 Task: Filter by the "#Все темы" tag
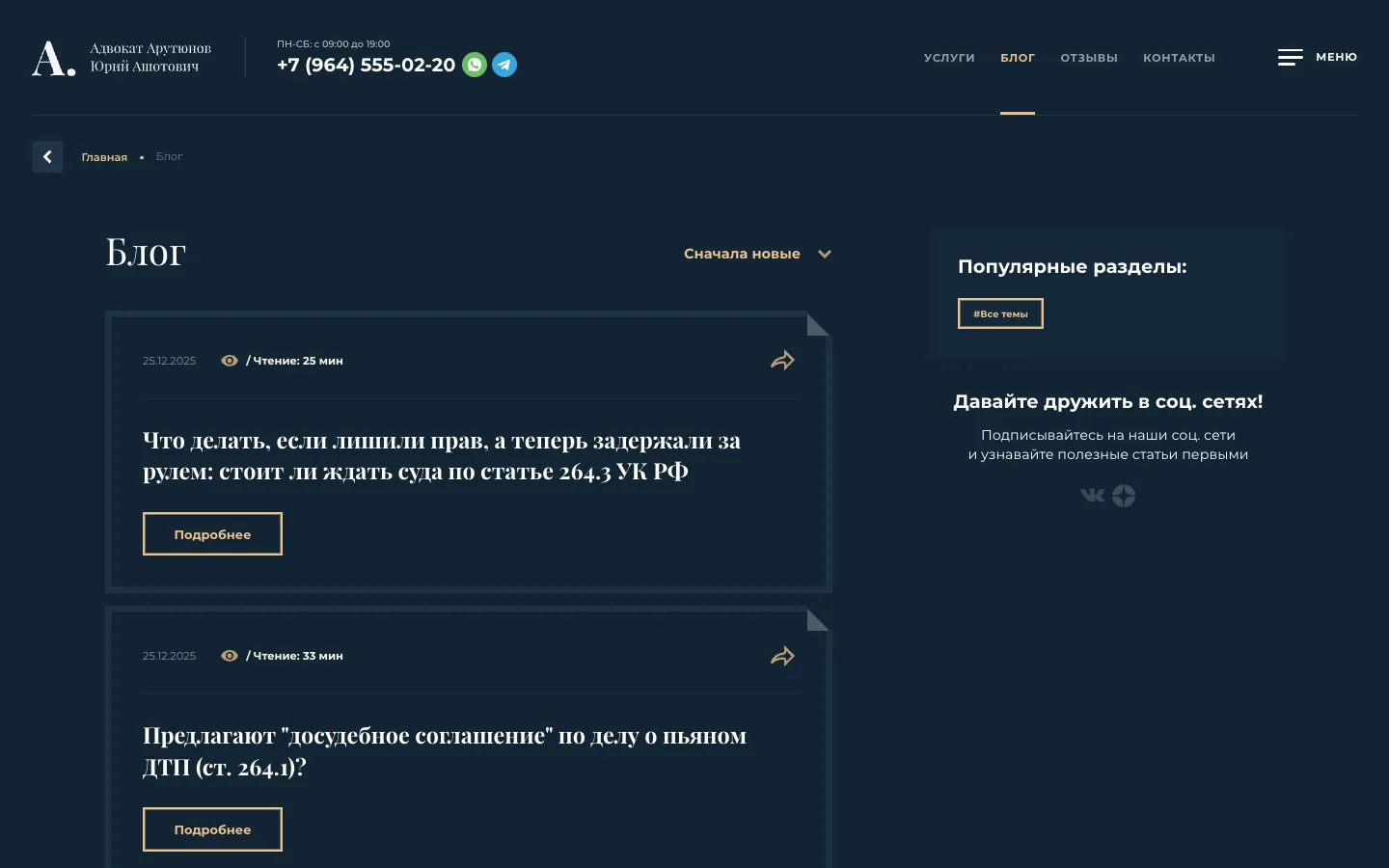pyautogui.click(x=1000, y=313)
